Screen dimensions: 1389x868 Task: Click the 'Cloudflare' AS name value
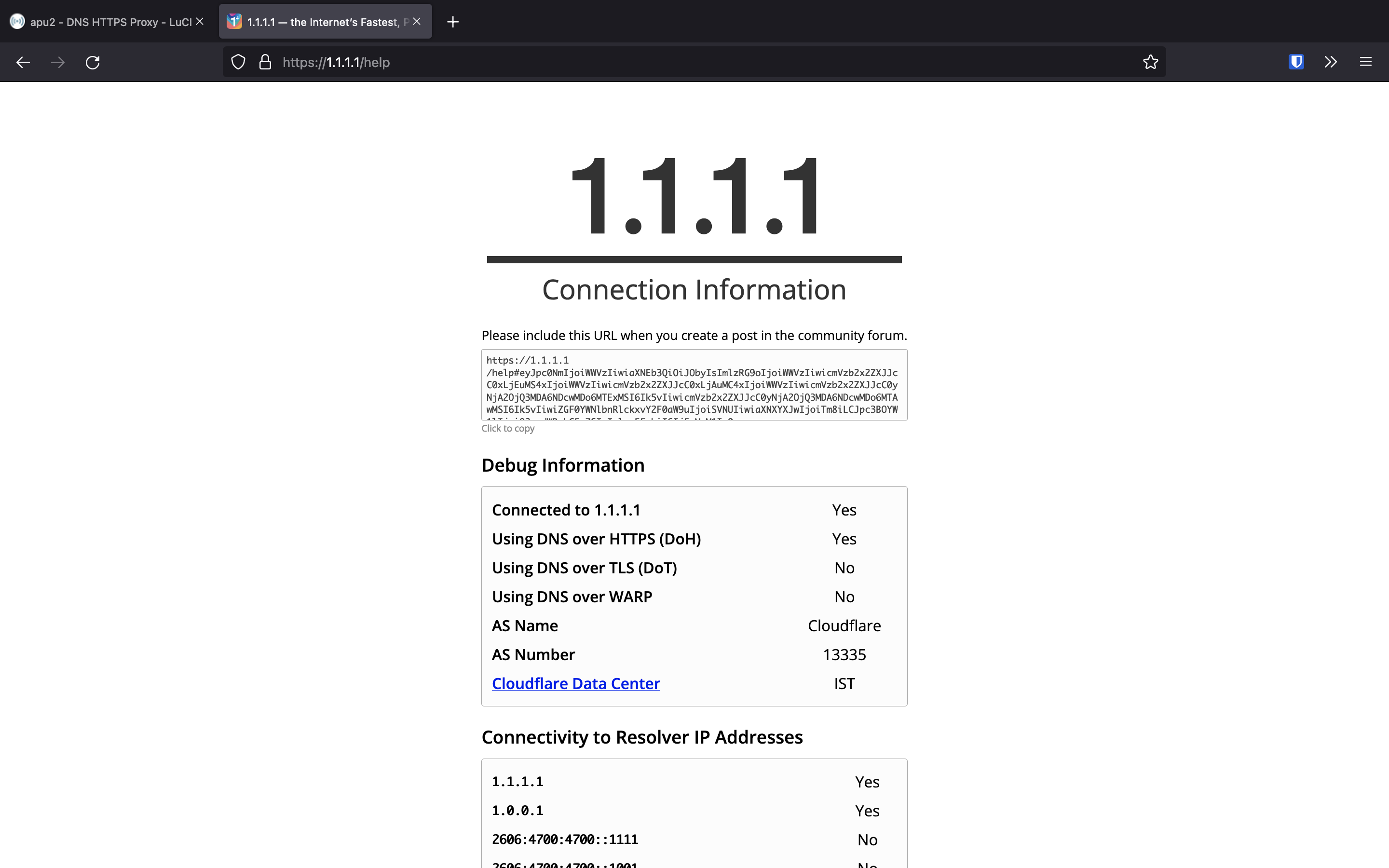pyautogui.click(x=844, y=626)
